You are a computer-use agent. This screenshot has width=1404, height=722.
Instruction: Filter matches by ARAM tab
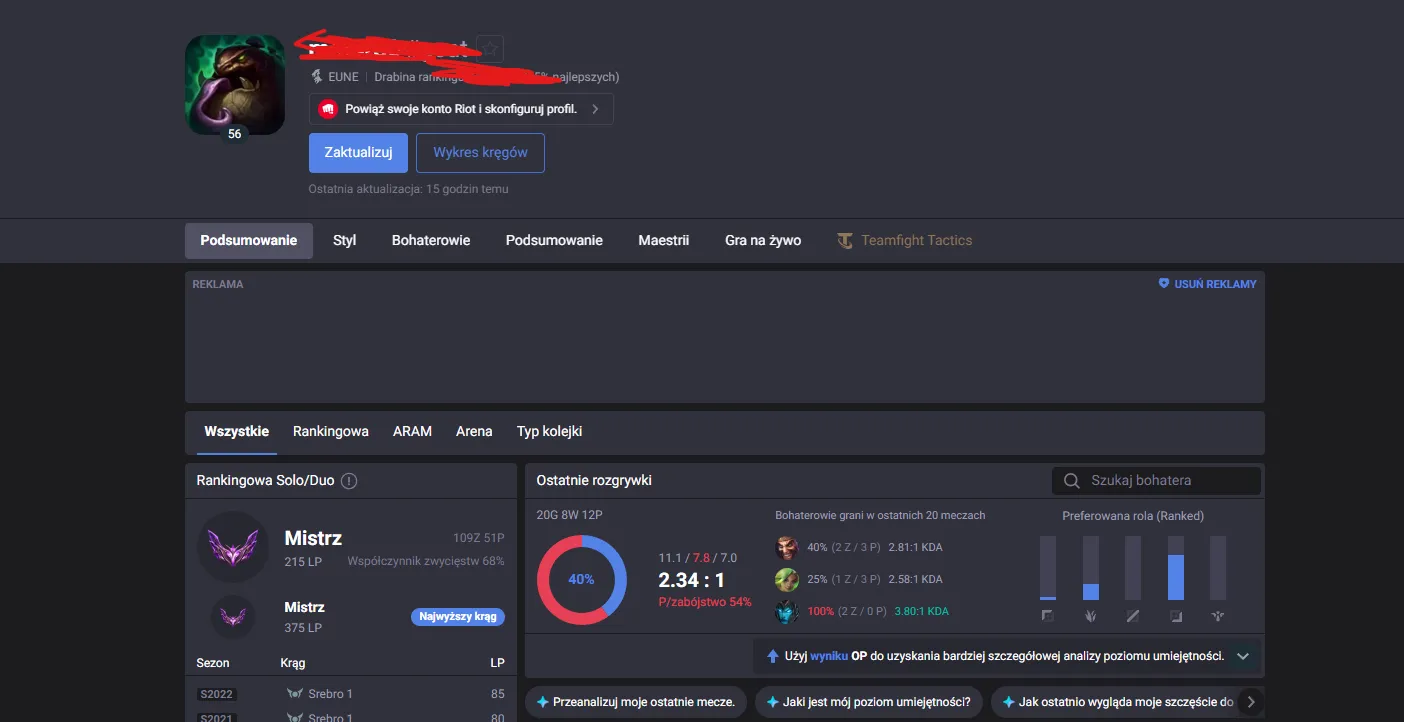tap(412, 432)
